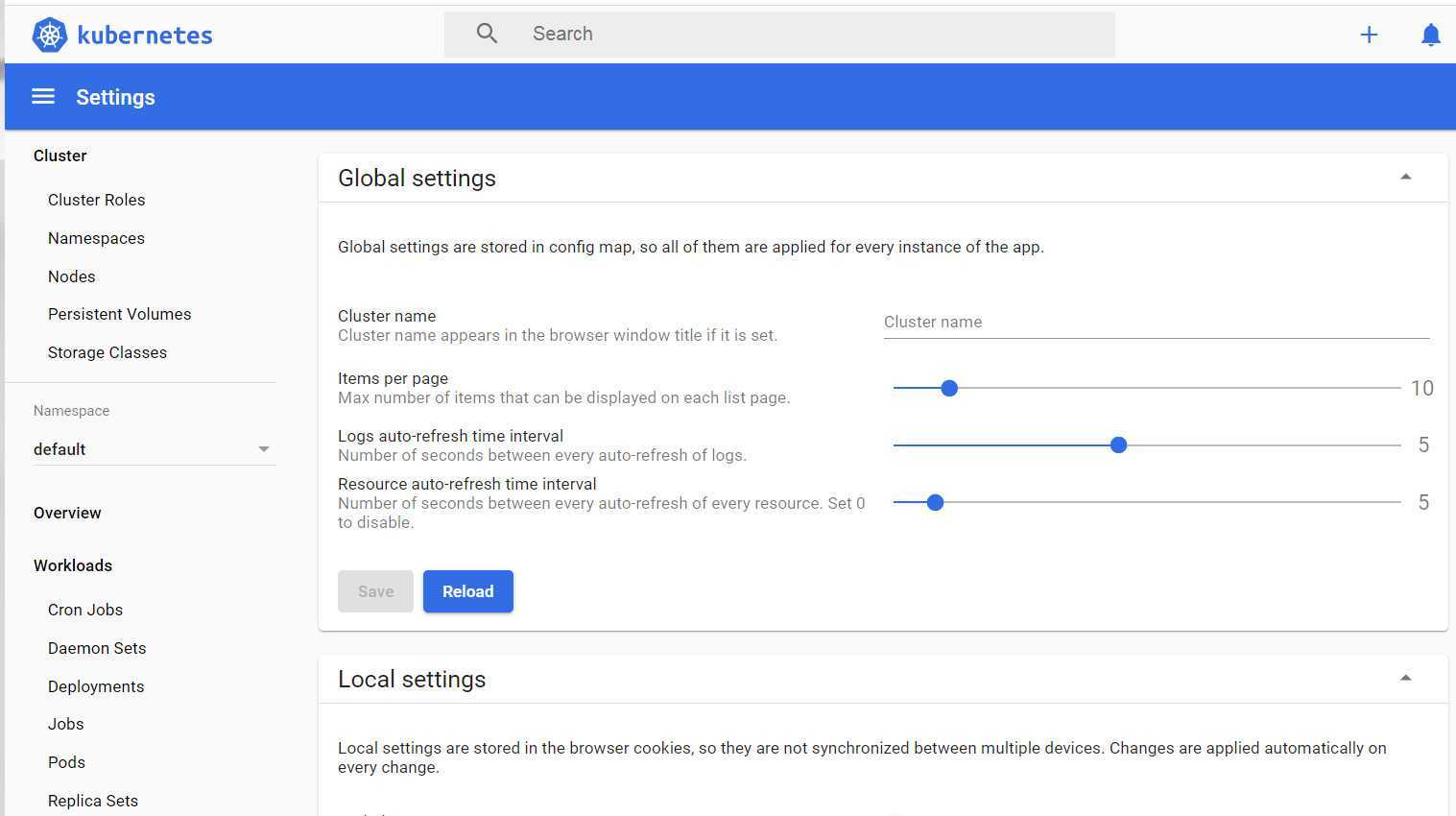This screenshot has height=816, width=1456.
Task: Open Jobs in the sidebar
Action: coord(66,724)
